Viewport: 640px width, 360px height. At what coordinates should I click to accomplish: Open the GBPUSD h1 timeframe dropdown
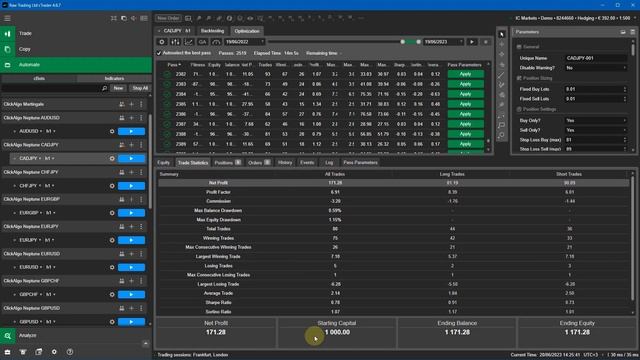click(x=50, y=322)
